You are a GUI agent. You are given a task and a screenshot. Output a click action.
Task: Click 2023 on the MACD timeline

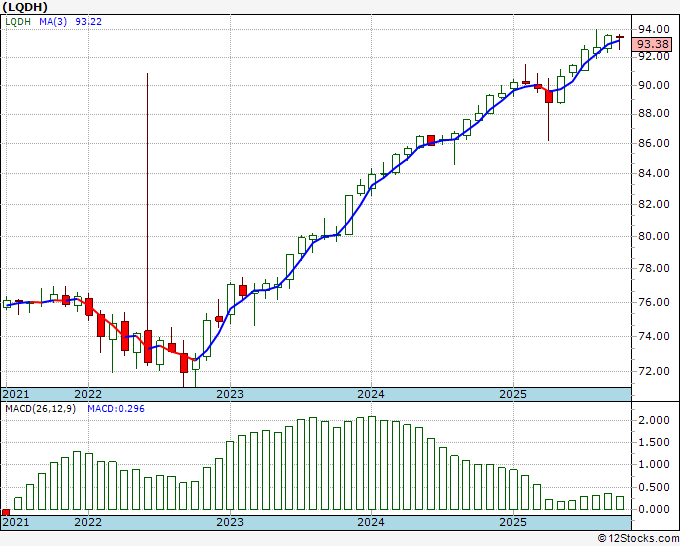[230, 522]
